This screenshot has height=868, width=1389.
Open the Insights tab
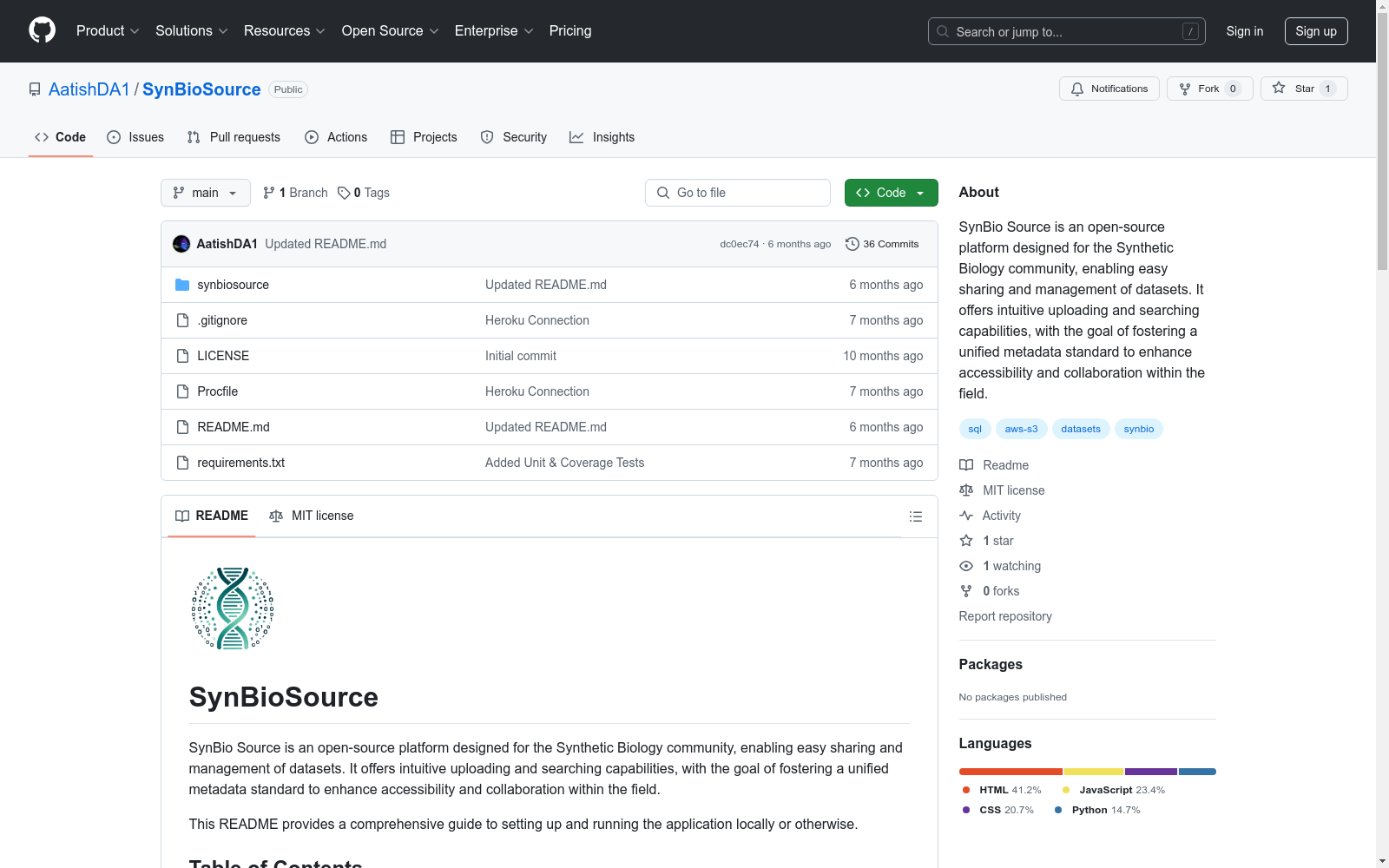pos(602,137)
